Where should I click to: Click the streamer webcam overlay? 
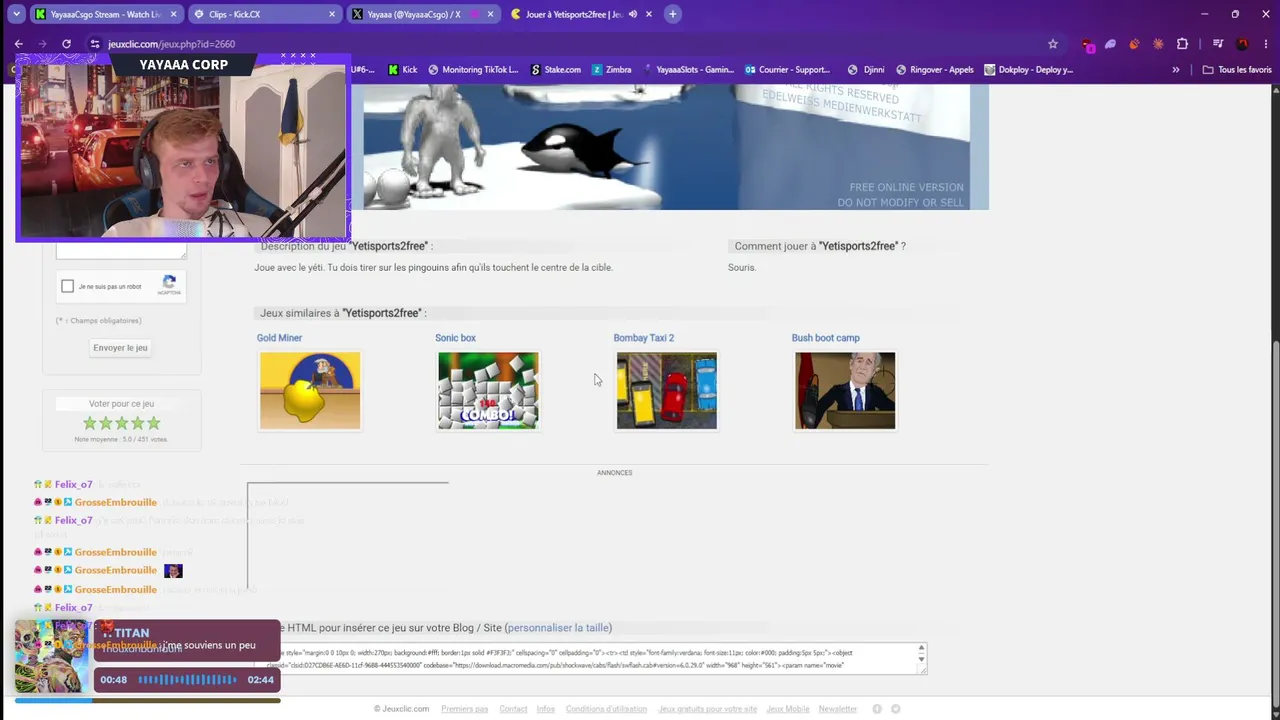(x=183, y=147)
